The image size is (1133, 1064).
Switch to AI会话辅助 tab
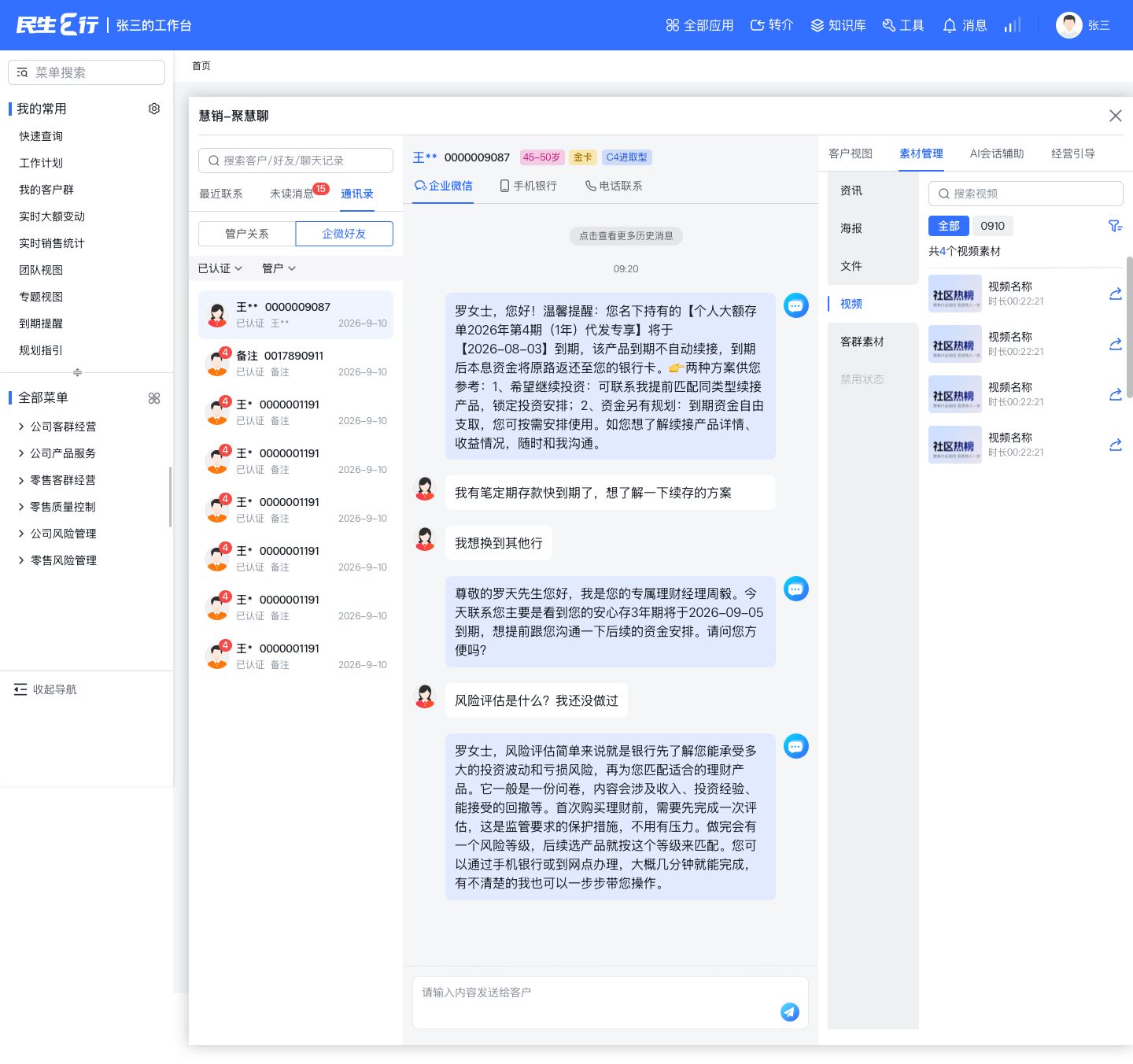(x=997, y=153)
